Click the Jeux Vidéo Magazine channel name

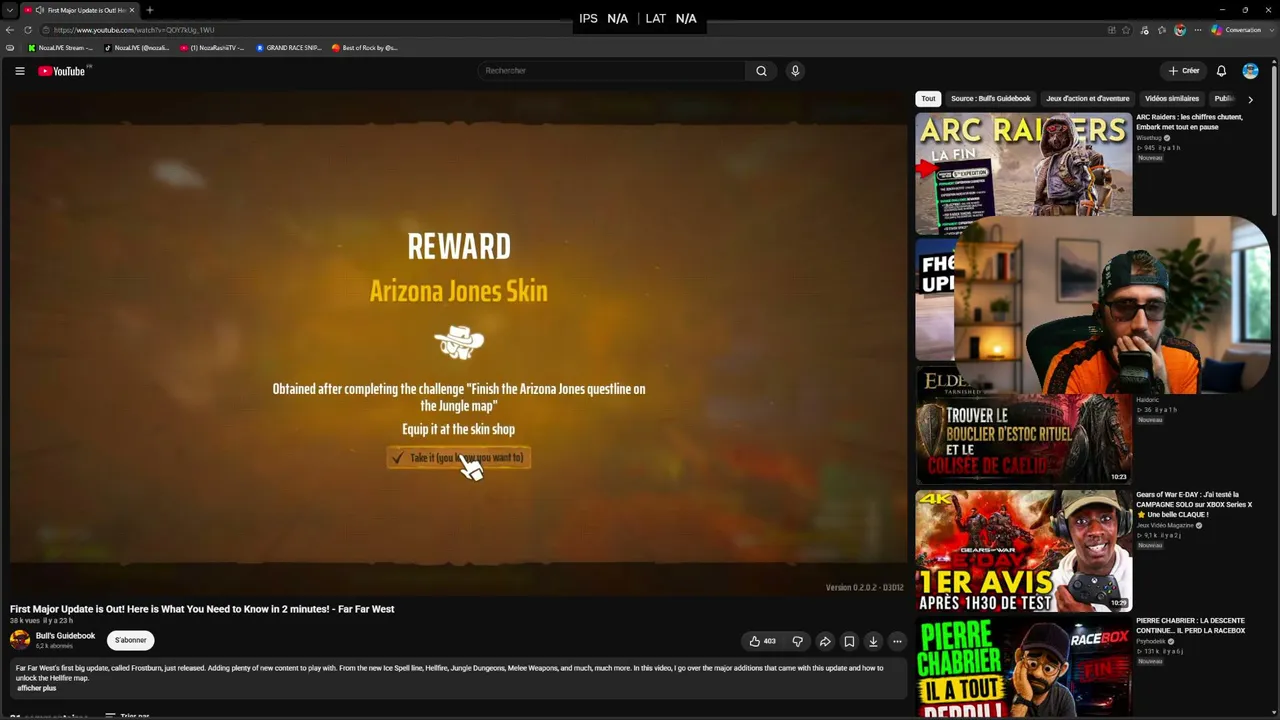[x=1165, y=525]
